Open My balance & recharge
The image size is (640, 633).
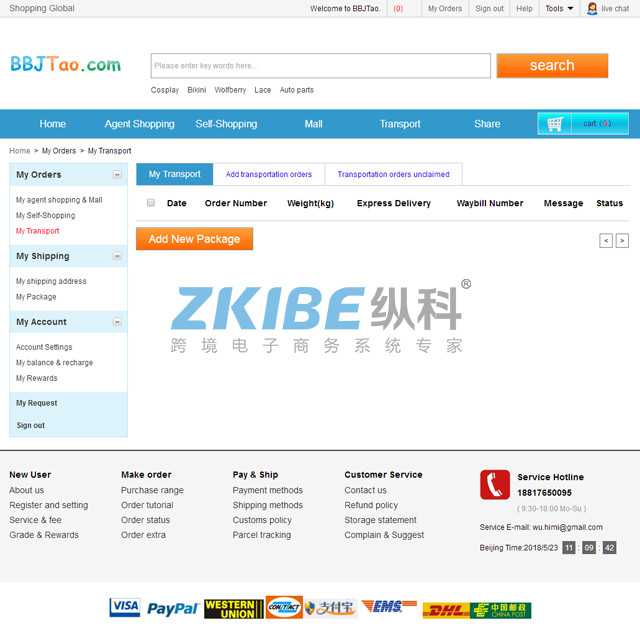(55, 362)
